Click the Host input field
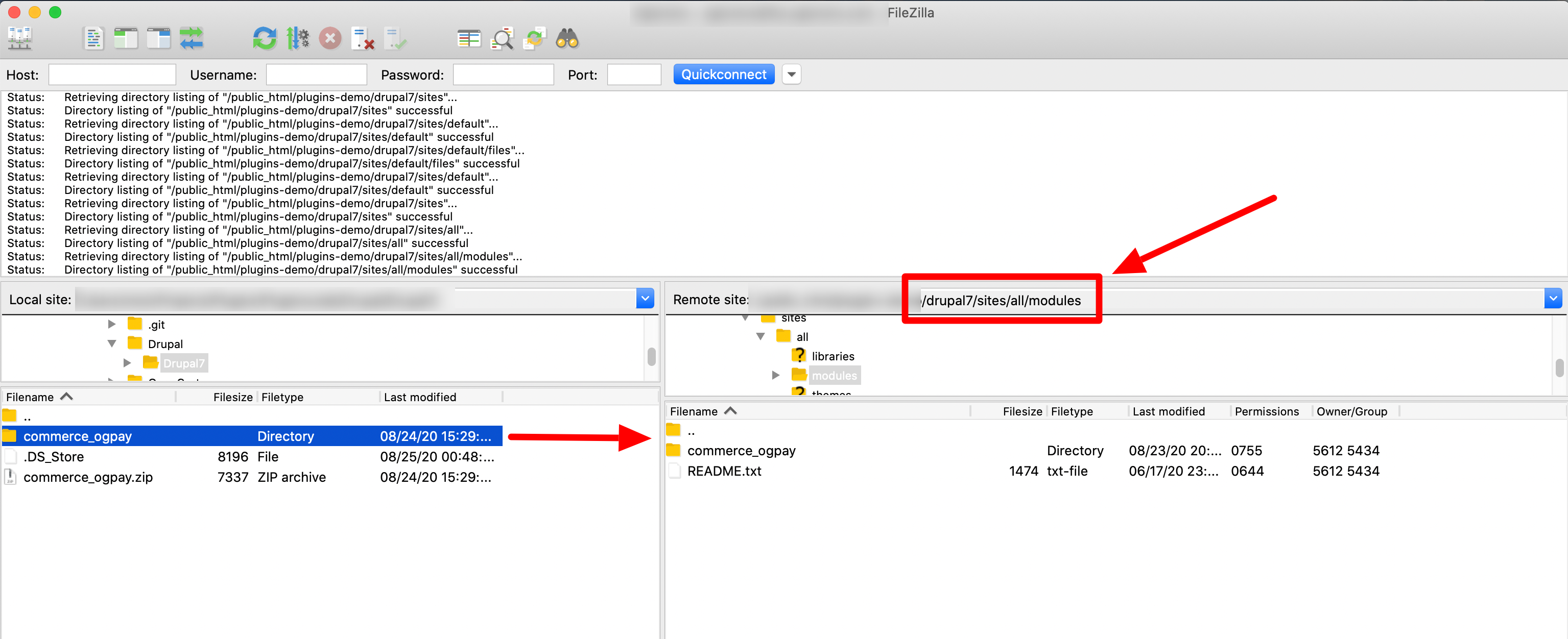This screenshot has width=1568, height=639. point(112,75)
